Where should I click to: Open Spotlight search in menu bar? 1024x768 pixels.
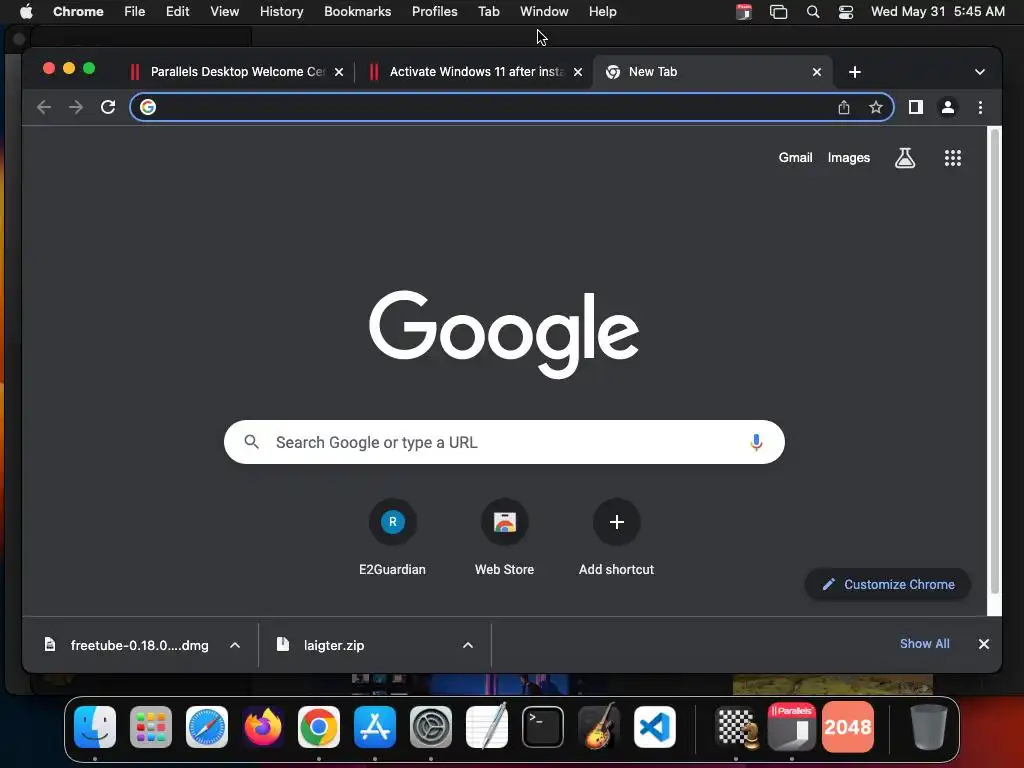tap(812, 12)
